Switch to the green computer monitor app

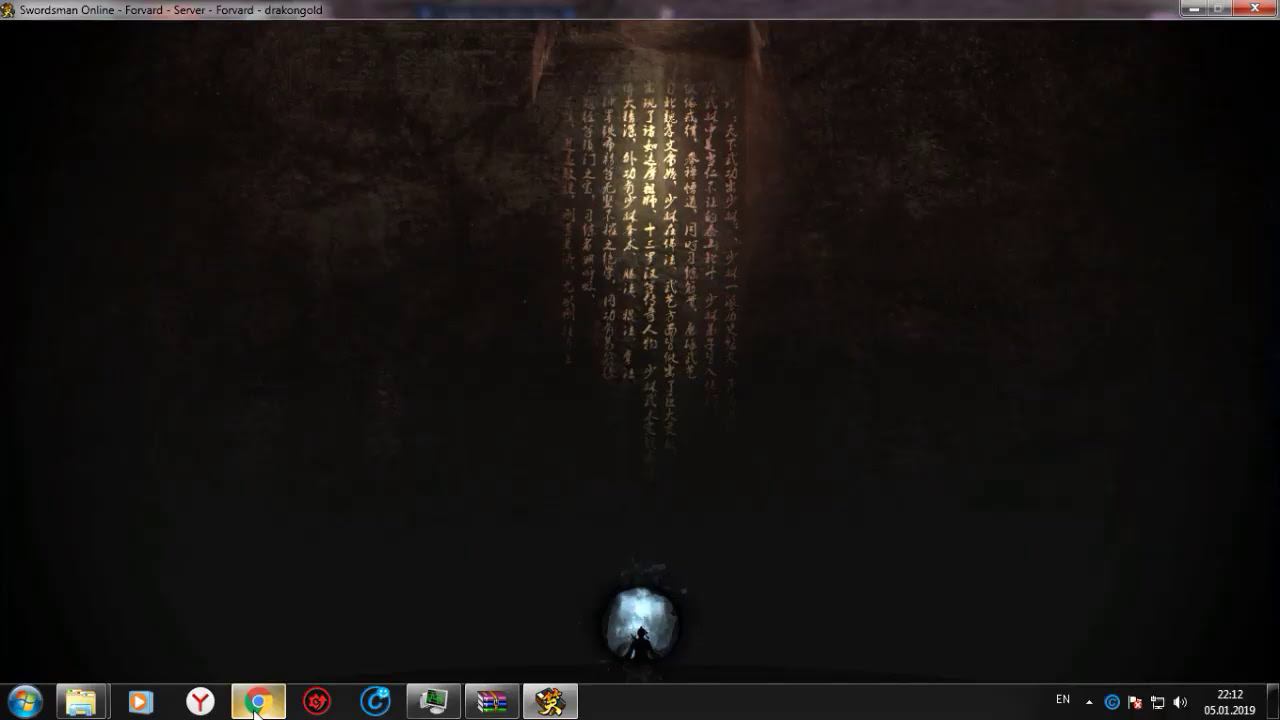(x=433, y=701)
